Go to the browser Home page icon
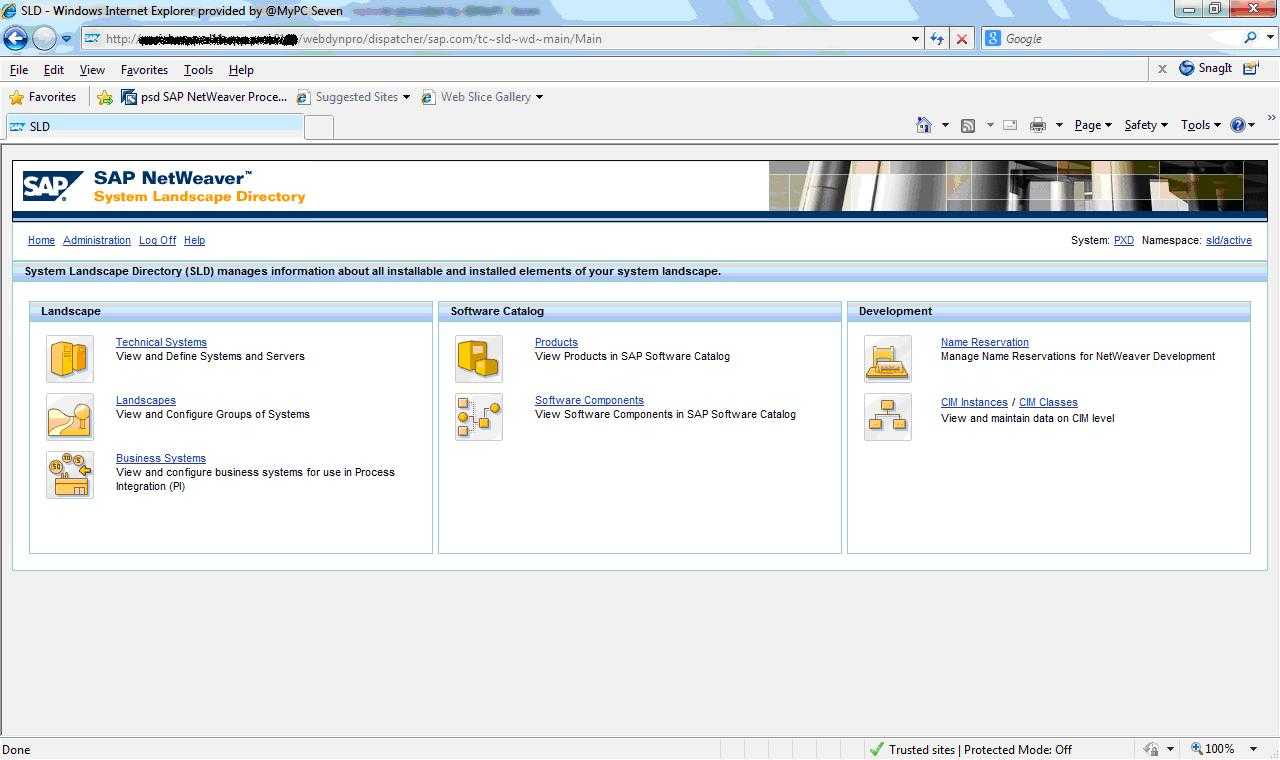The width and height of the screenshot is (1280, 760). pyautogui.click(x=924, y=125)
